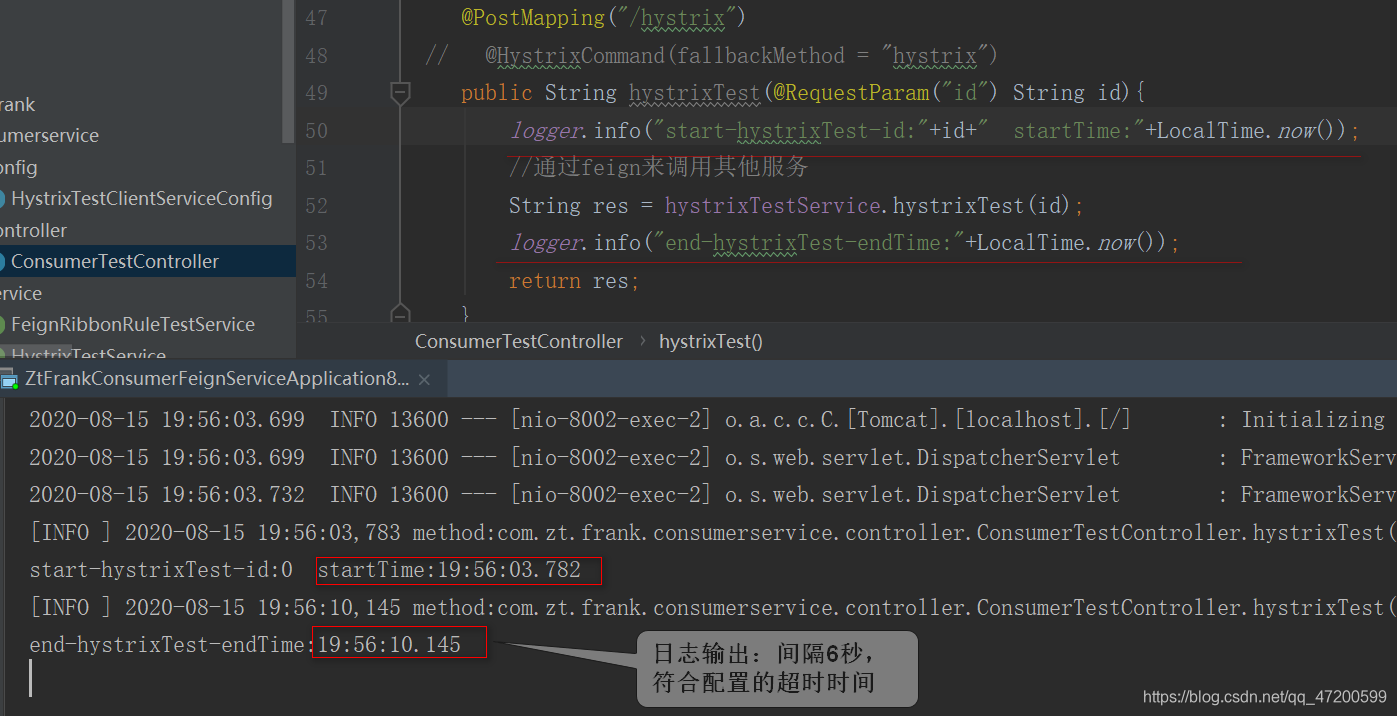
Task: Select the 'ervice' package folder in the tree
Action: pos(21,293)
